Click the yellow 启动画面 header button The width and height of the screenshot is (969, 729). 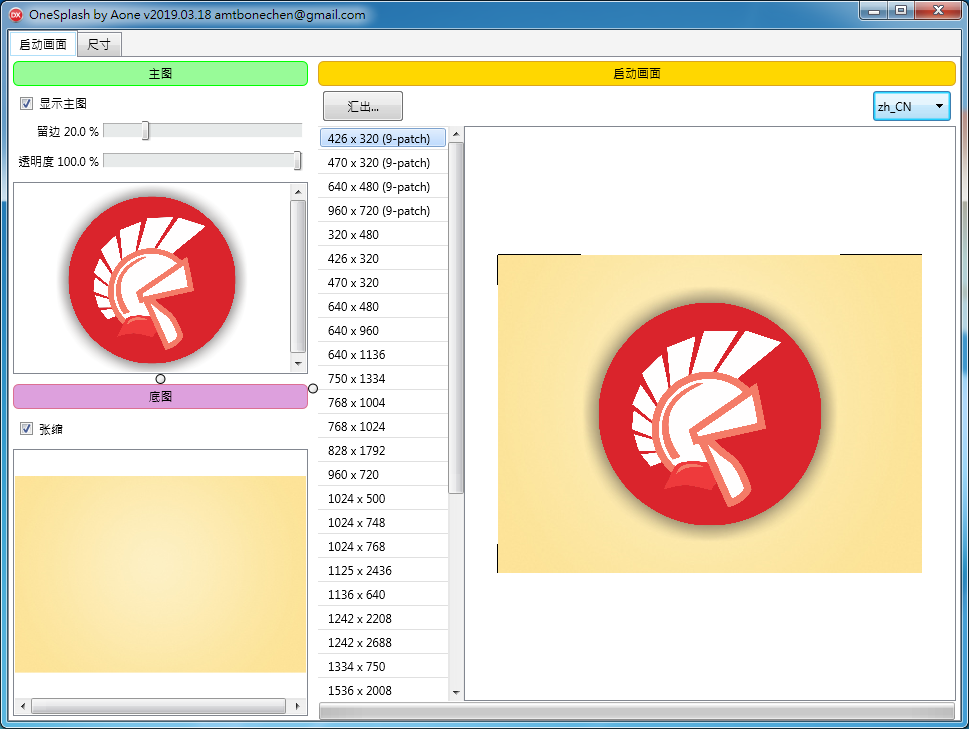pyautogui.click(x=637, y=74)
